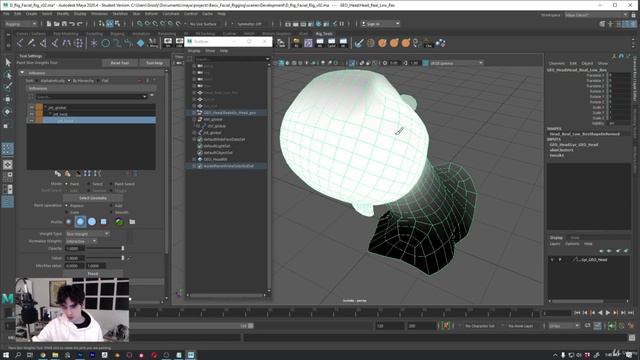
Task: Select the Paint Select mode radio button
Action: 111,184
